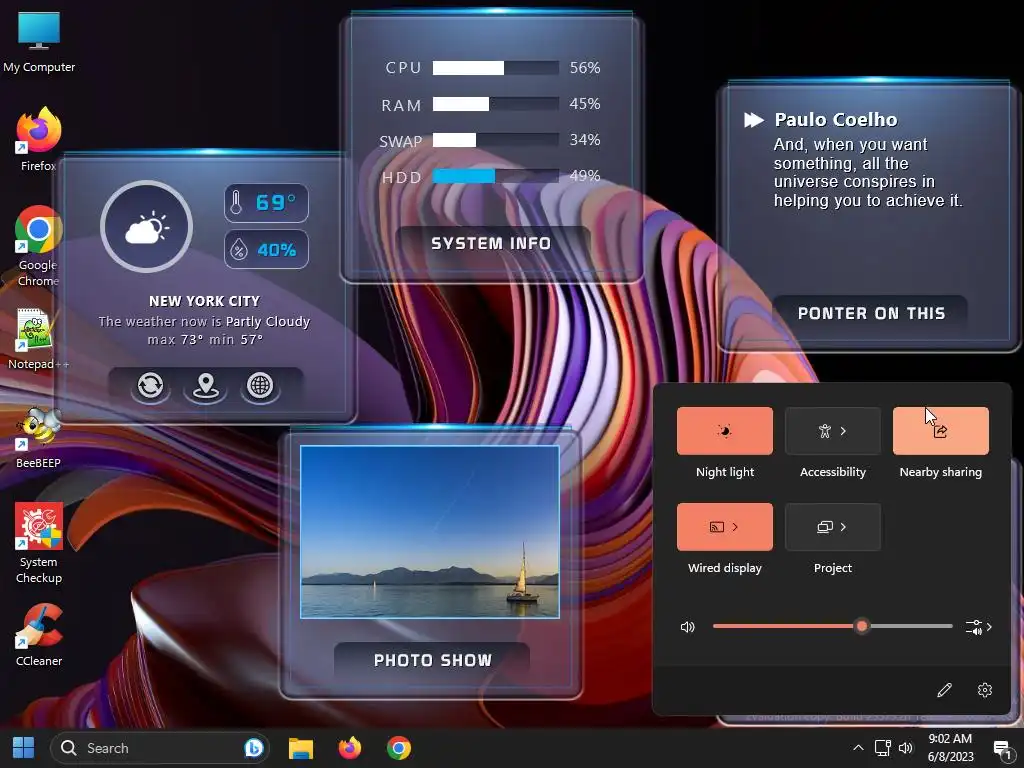
Task: Click the SWAP 34% value
Action: point(584,140)
